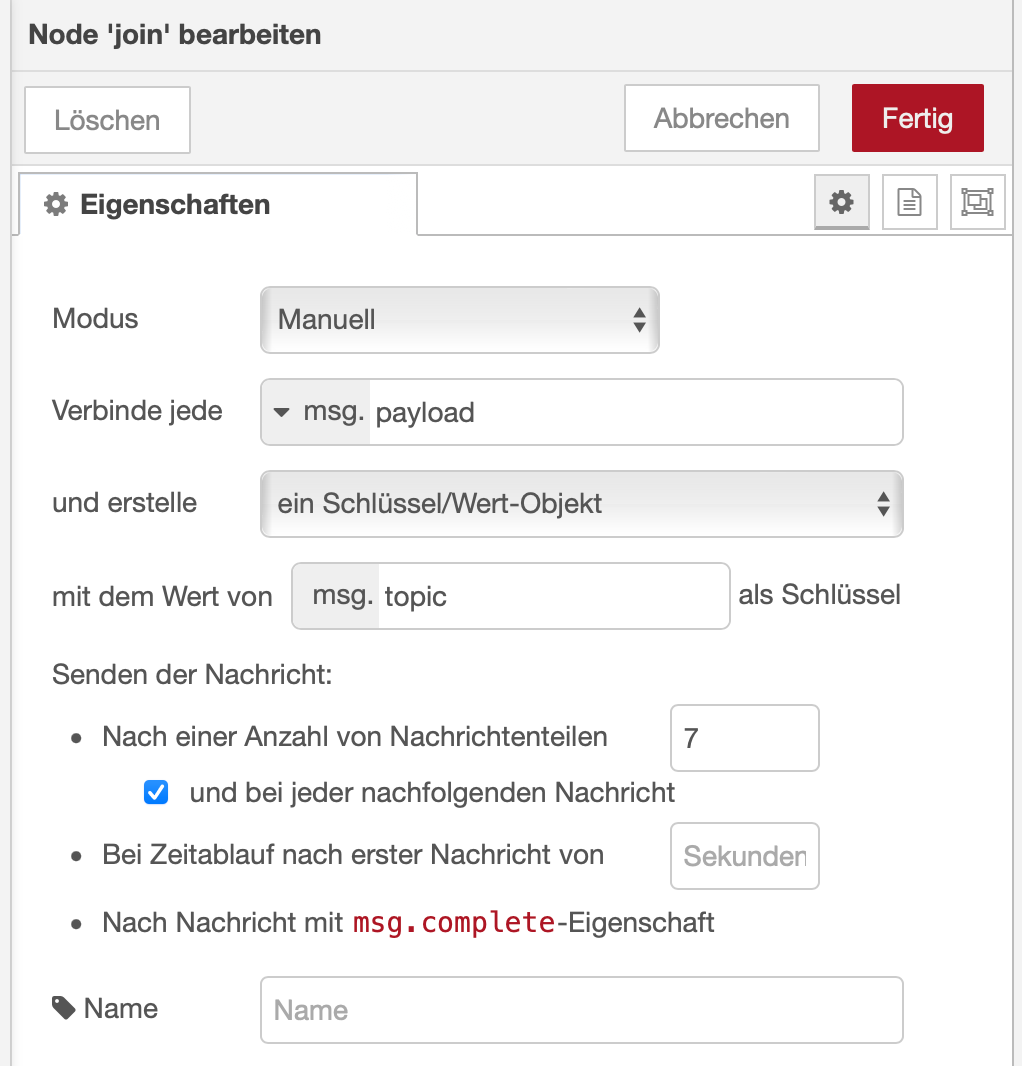1022x1066 pixels.
Task: Click the tag icon beside Name
Action: [x=64, y=1008]
